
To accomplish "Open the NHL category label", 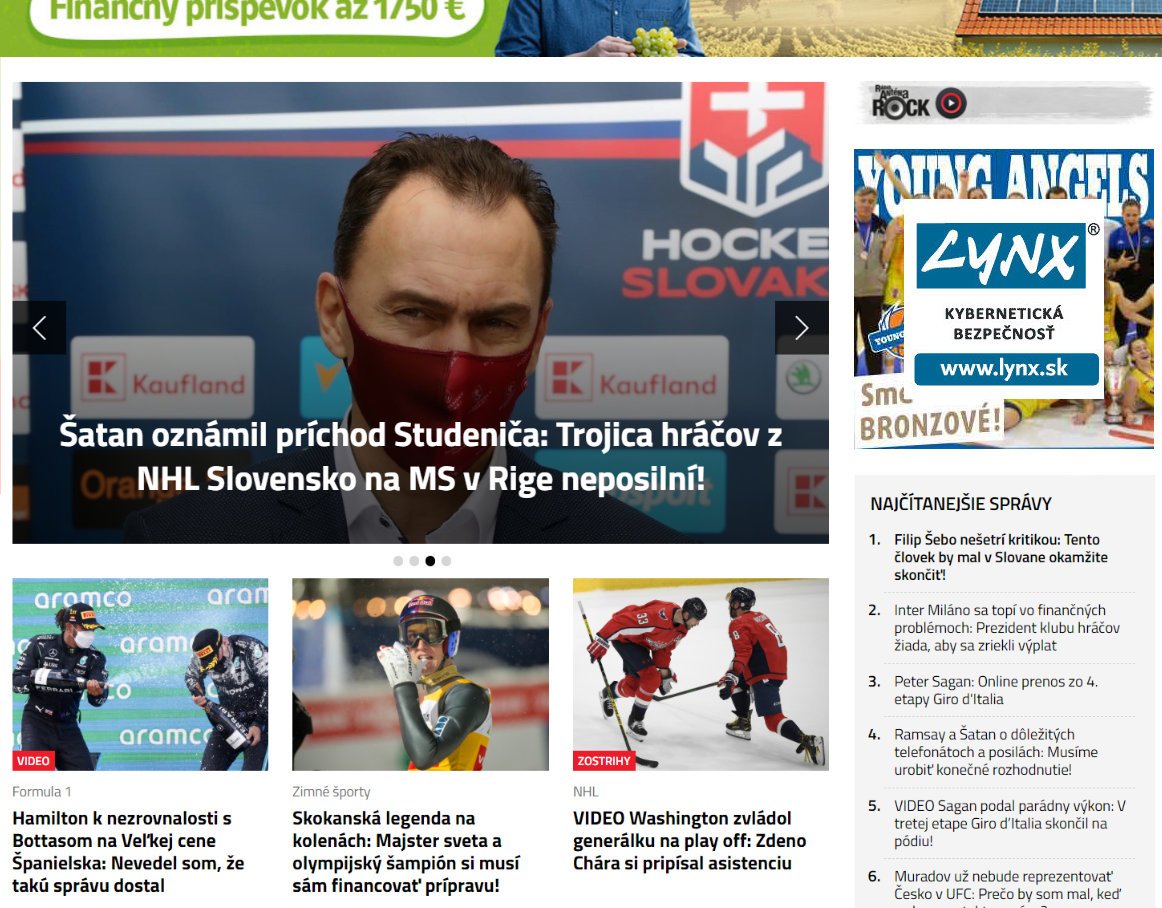I will point(585,792).
